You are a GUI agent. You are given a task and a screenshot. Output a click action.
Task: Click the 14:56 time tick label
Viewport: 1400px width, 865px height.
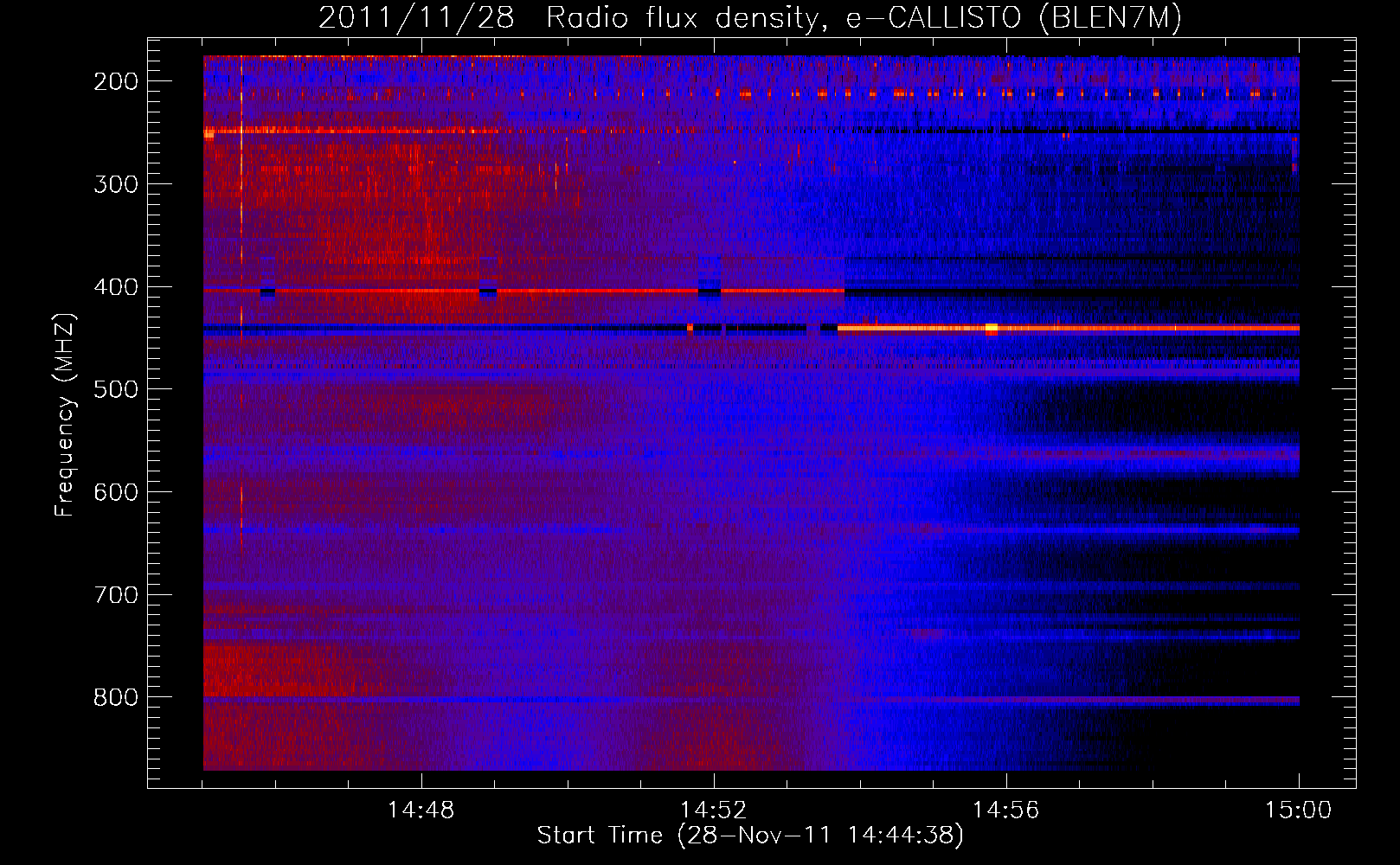coord(1006,811)
